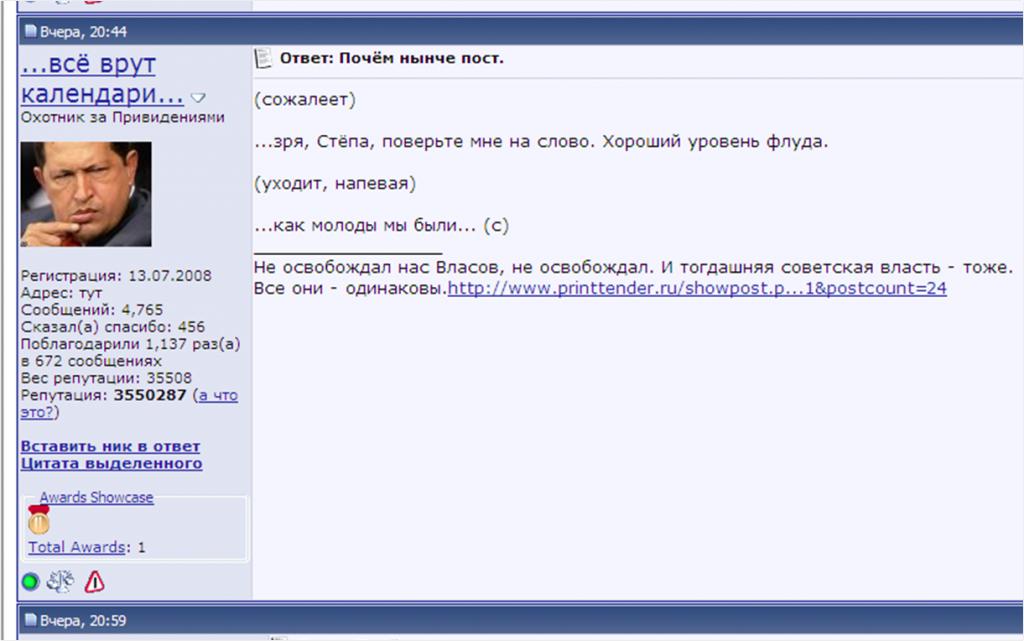This screenshot has height=641, width=1024.
Task: Click 'Цитата выделенного' link
Action: click(111, 463)
